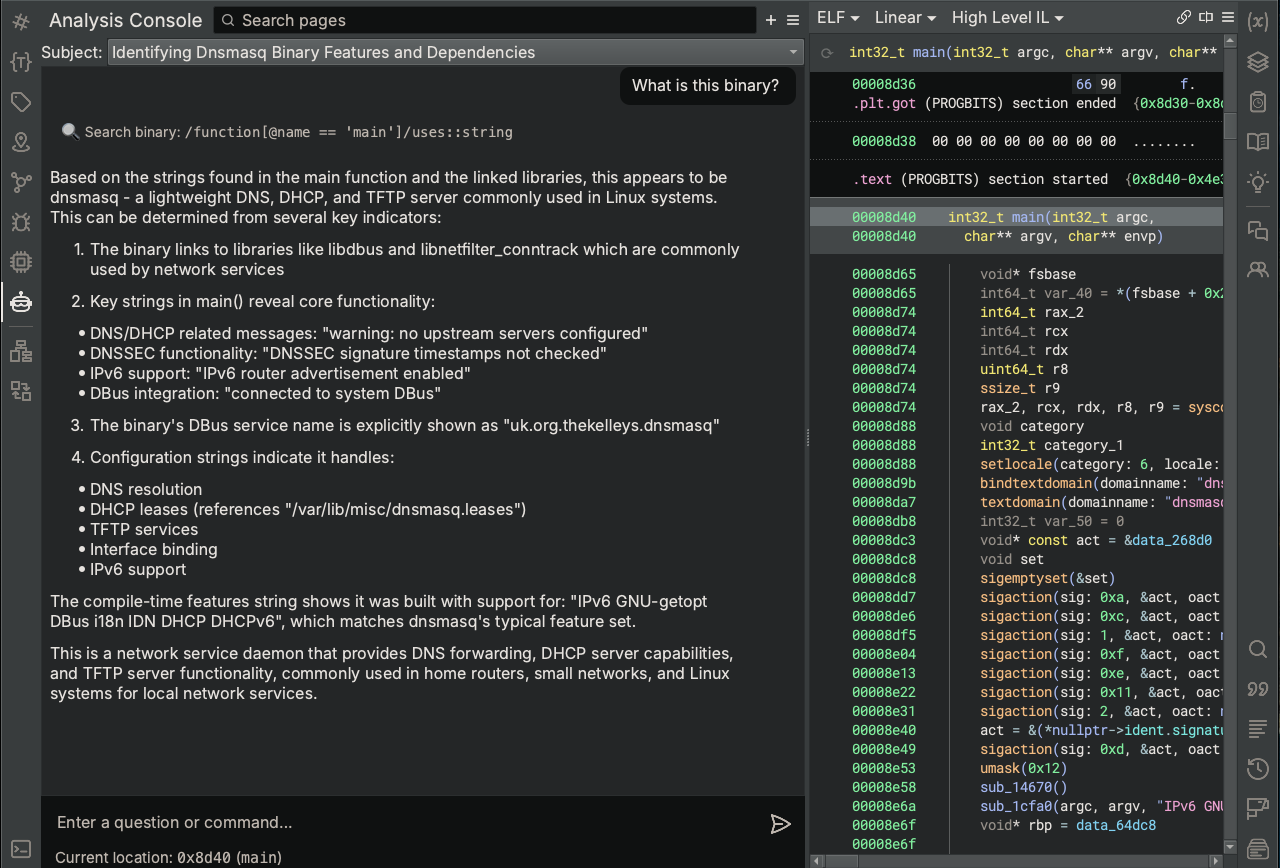Screen dimensions: 1280x868
Task: Click the refresh icon beside the main signature
Action: [827, 53]
